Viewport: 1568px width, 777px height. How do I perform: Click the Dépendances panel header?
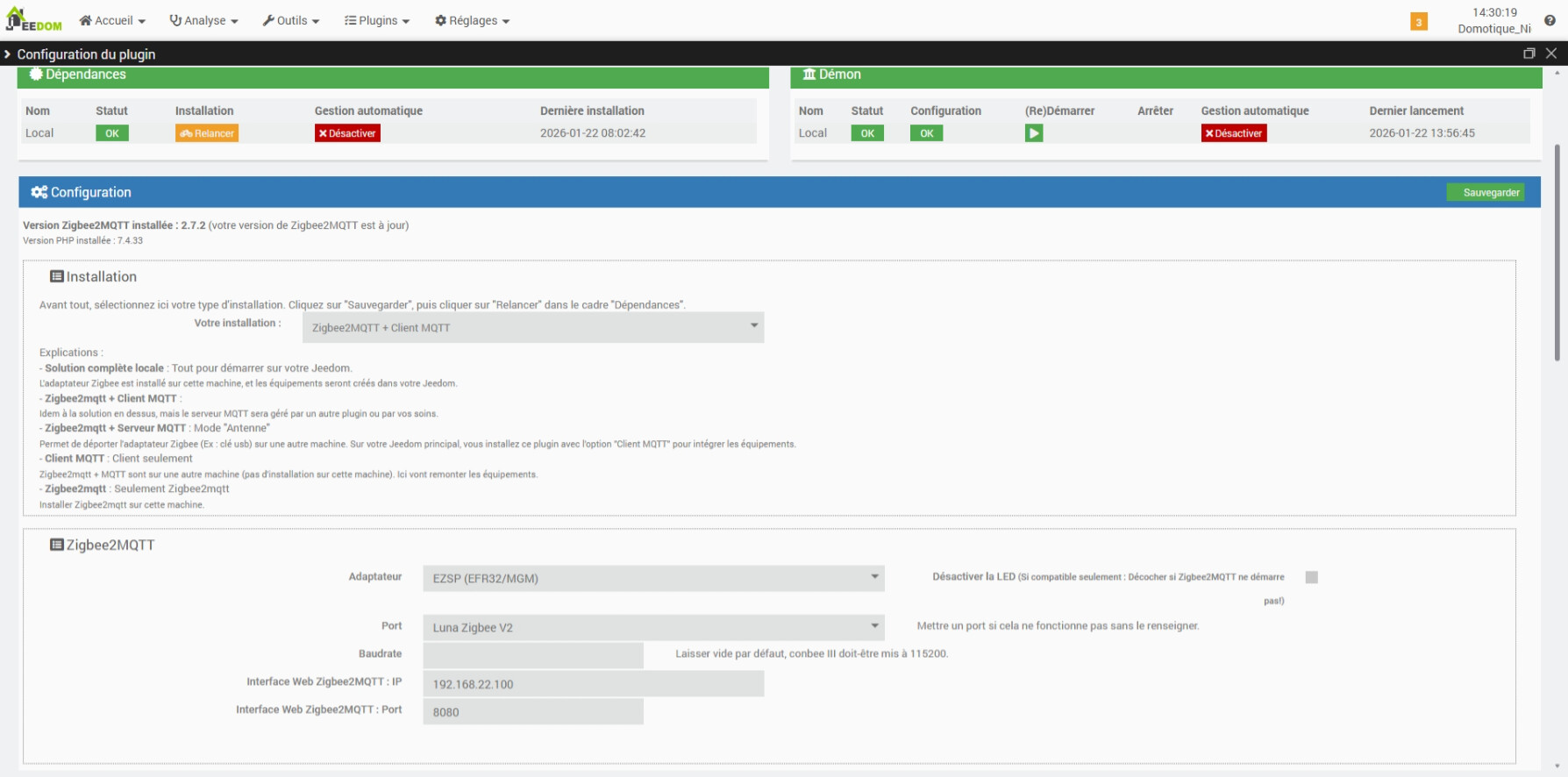[393, 75]
